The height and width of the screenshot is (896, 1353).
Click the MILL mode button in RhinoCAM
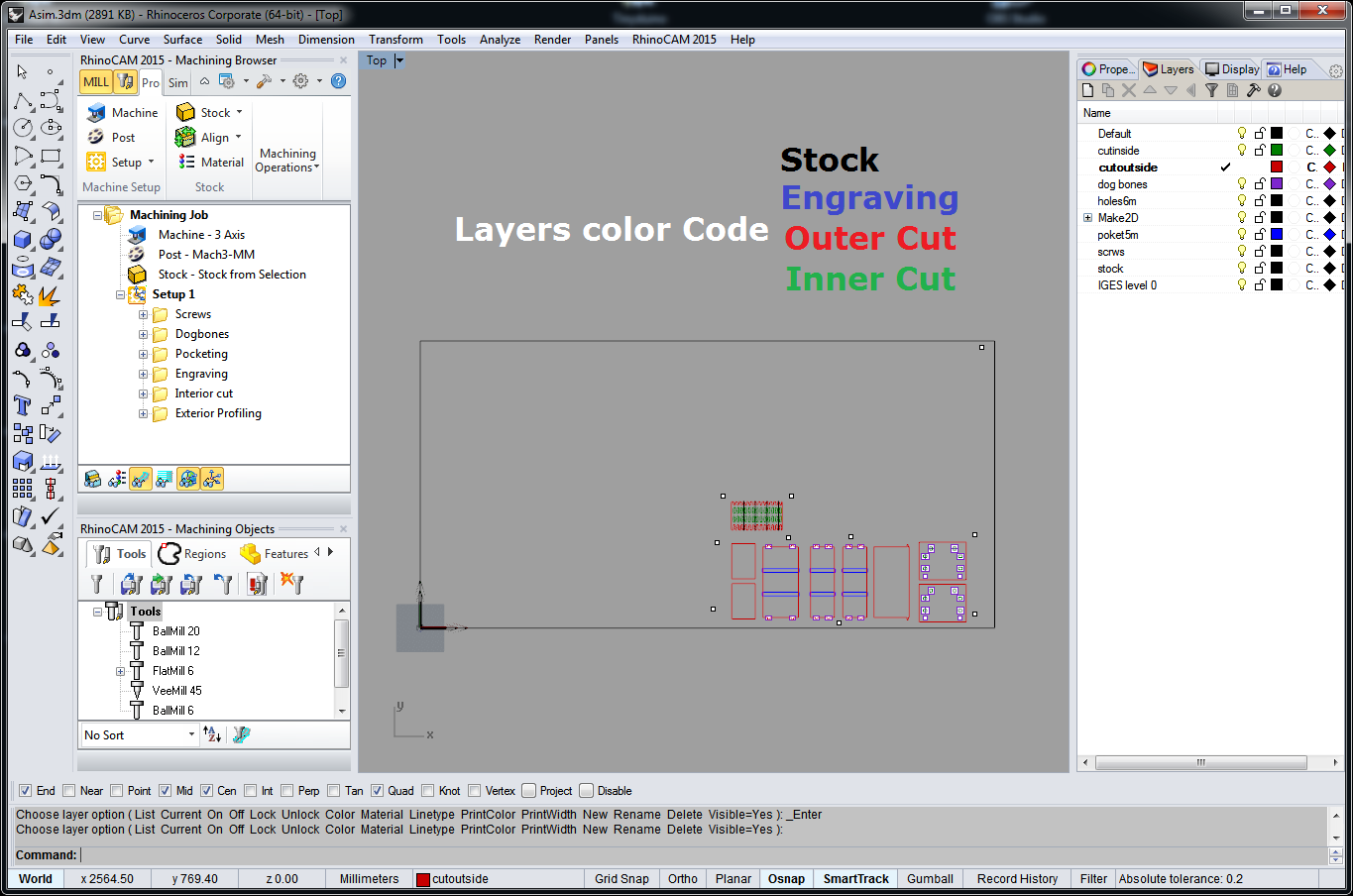[x=96, y=82]
